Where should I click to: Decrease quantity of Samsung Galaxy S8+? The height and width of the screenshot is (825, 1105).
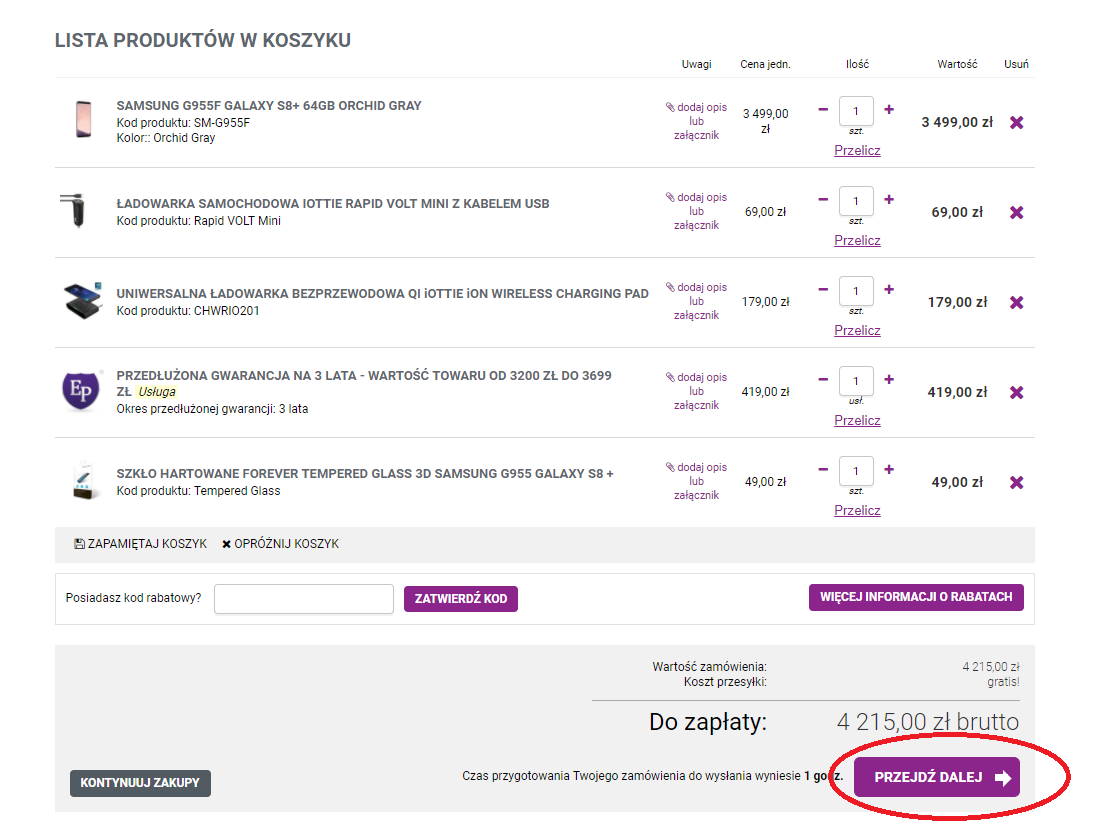click(823, 109)
